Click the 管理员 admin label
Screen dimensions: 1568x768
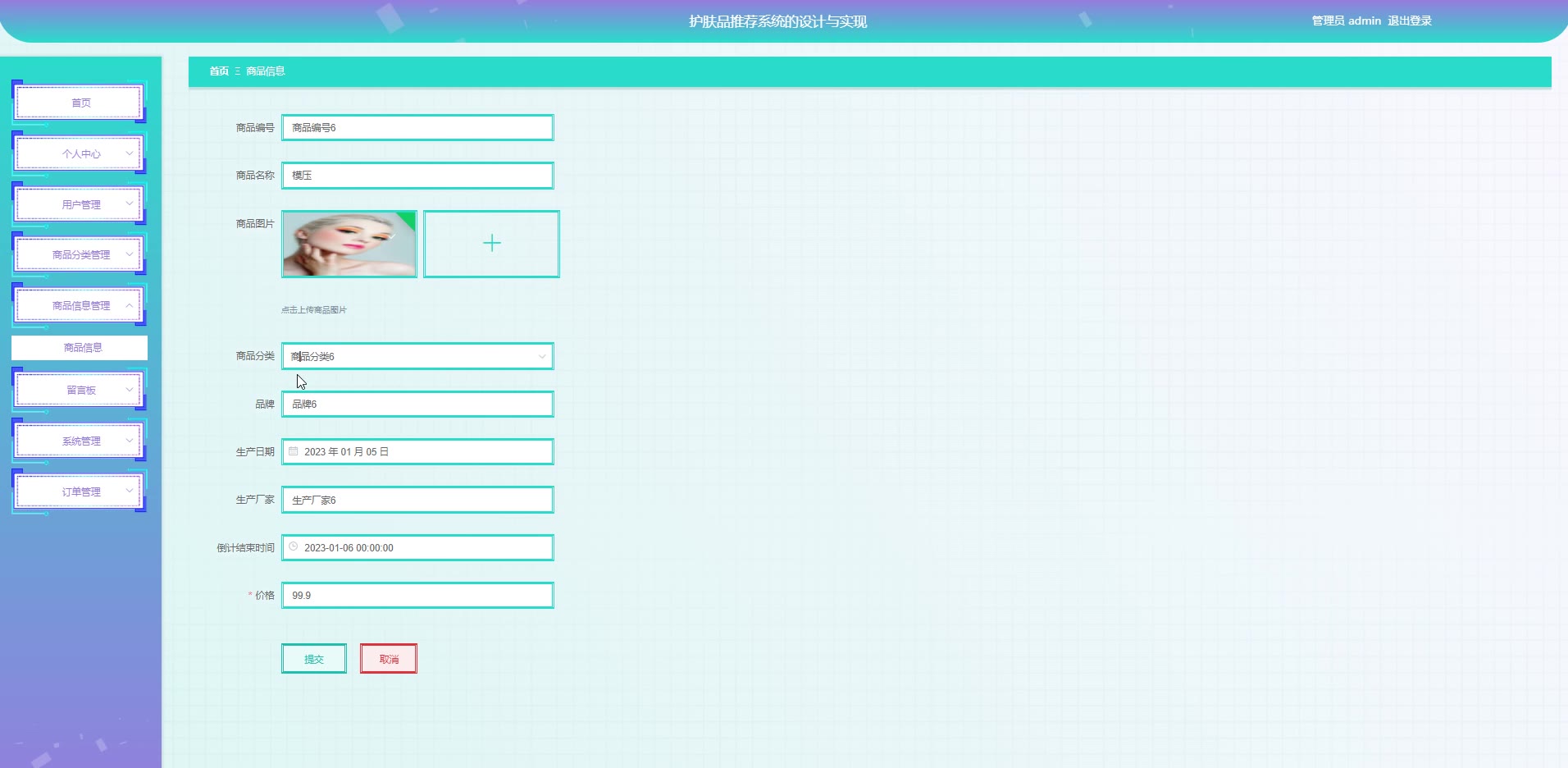coord(1346,21)
